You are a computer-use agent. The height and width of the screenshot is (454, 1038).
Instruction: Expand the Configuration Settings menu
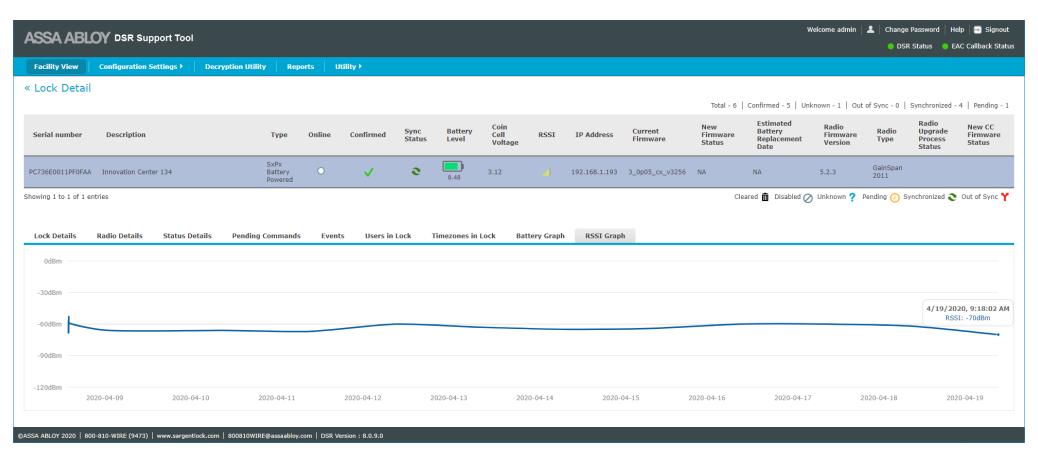pyautogui.click(x=140, y=67)
